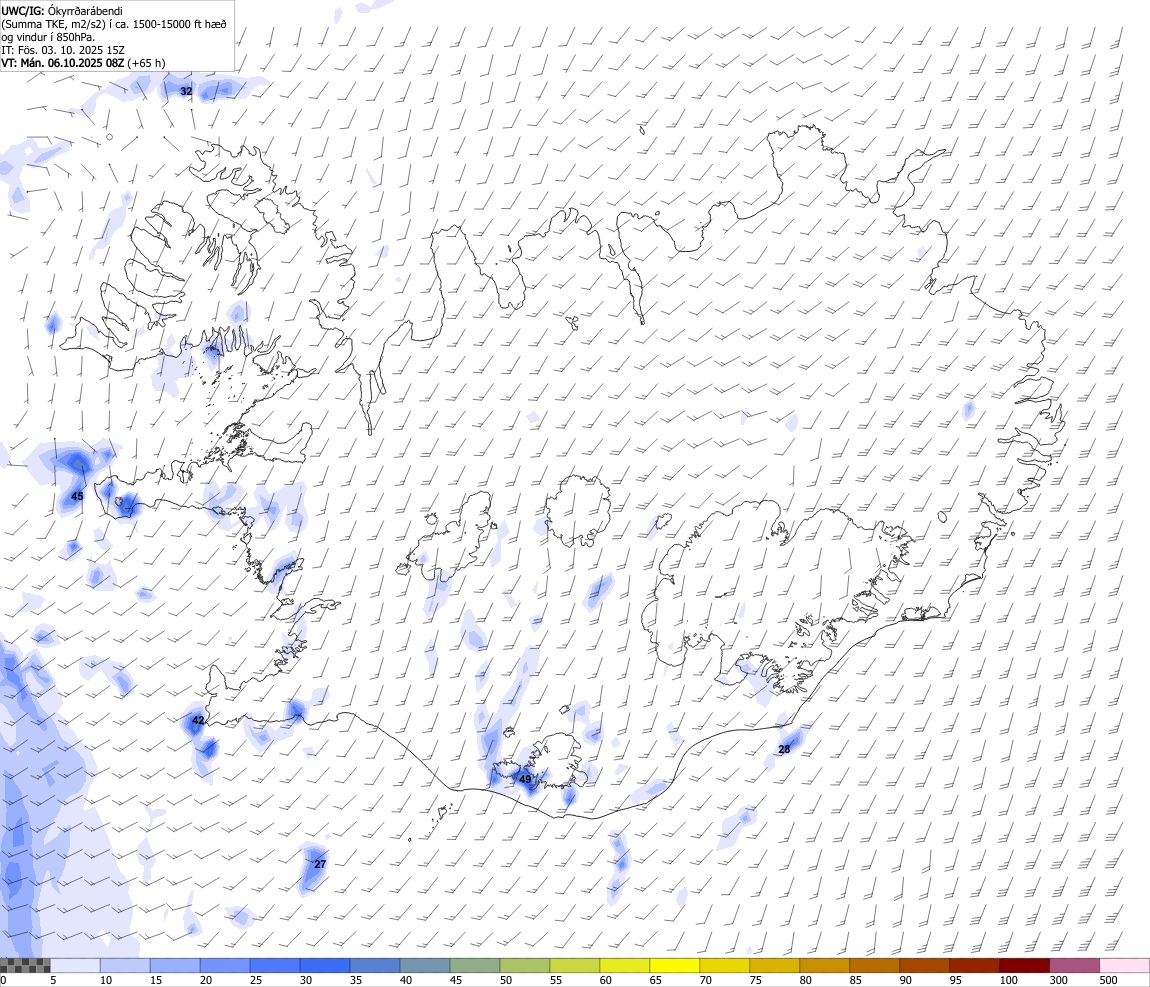Image resolution: width=1150 pixels, height=987 pixels.
Task: Pick the legend swatch between 10 and 15
Action: pyautogui.click(x=125, y=966)
